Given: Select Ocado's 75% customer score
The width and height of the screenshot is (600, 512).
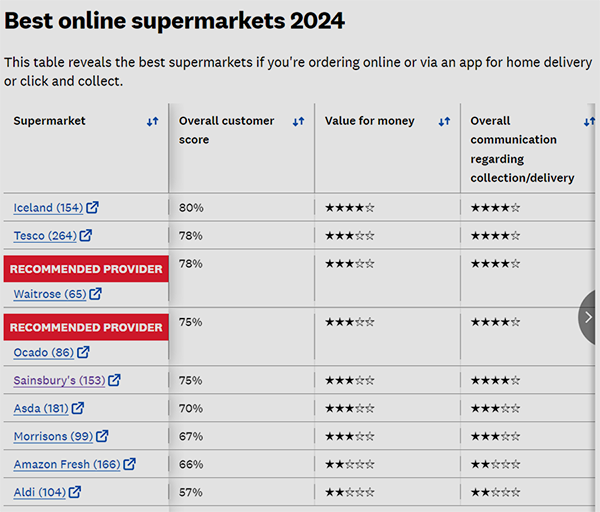Looking at the screenshot, I should coord(191,322).
